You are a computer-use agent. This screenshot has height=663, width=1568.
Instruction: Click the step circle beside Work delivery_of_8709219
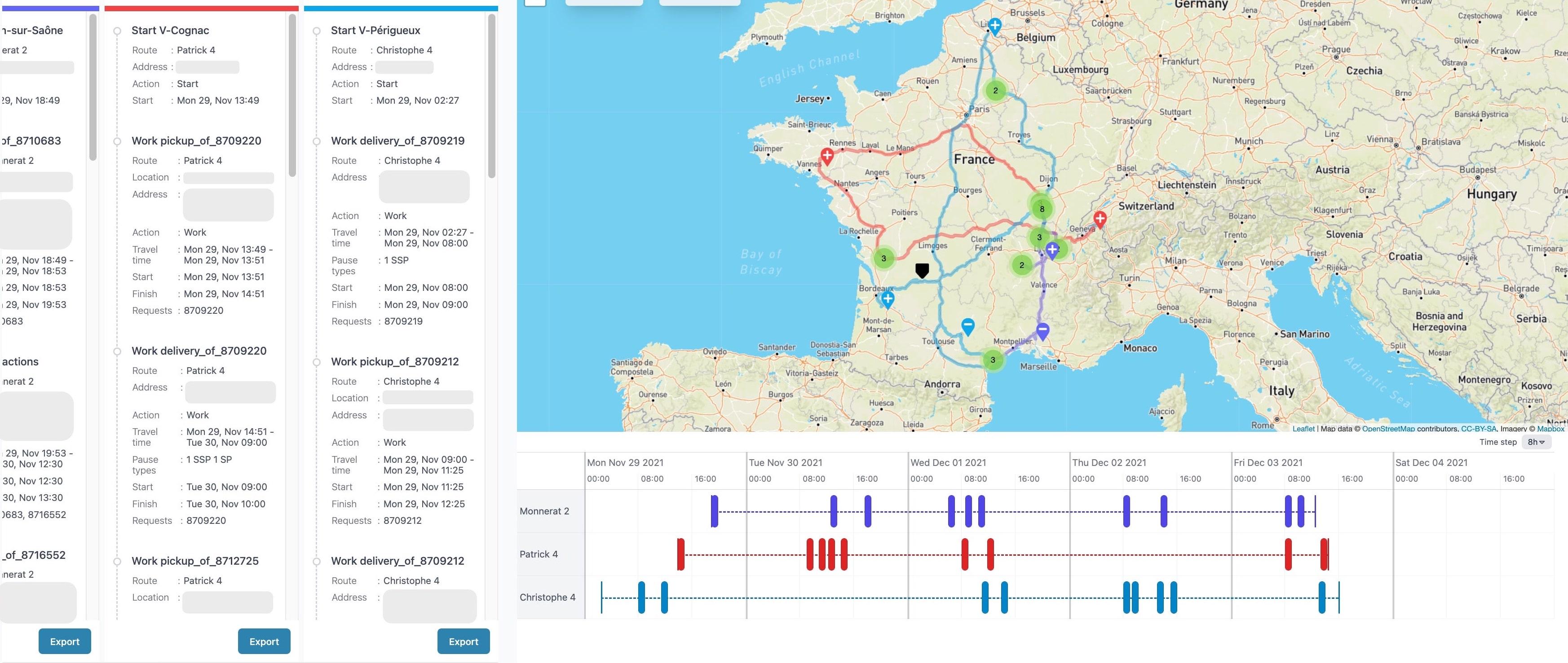[x=317, y=141]
